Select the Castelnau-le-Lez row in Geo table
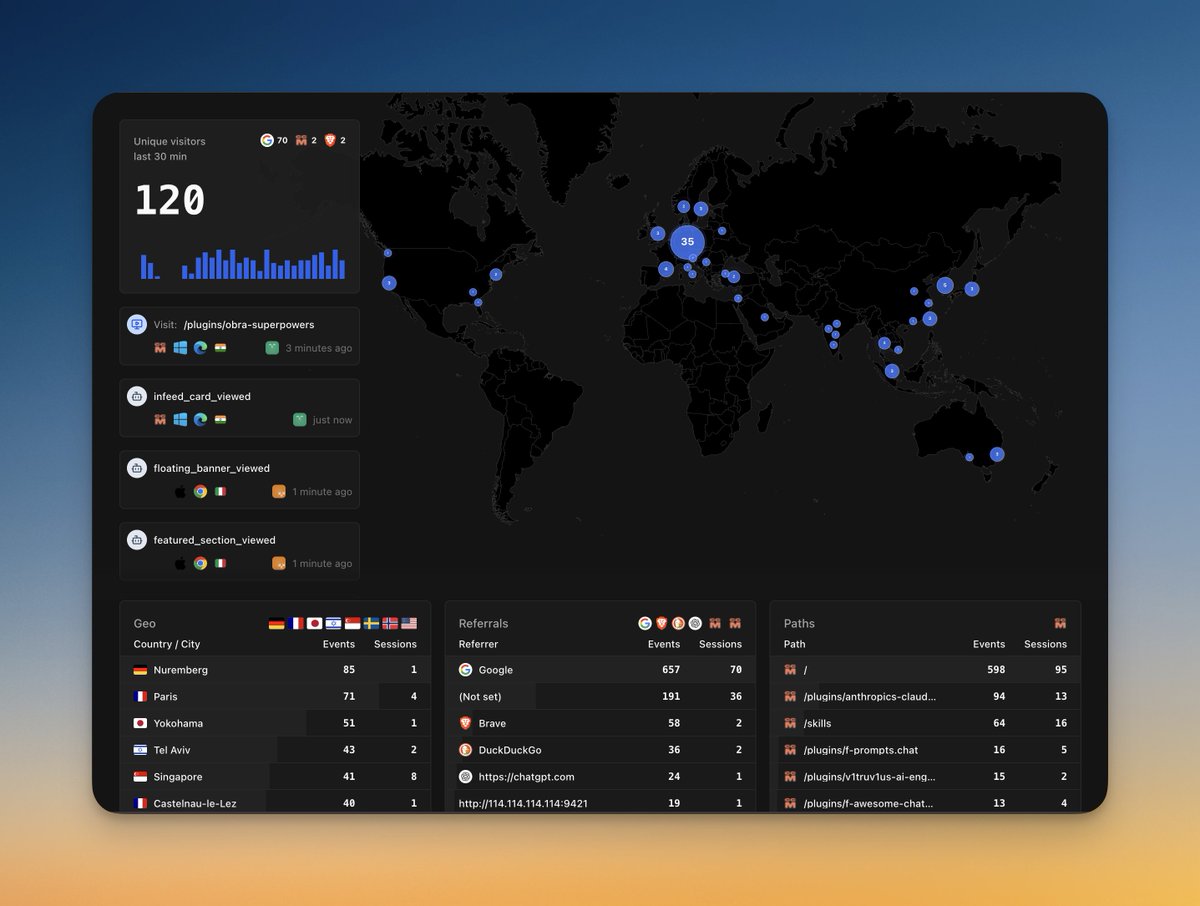The width and height of the screenshot is (1200, 906). tap(275, 802)
